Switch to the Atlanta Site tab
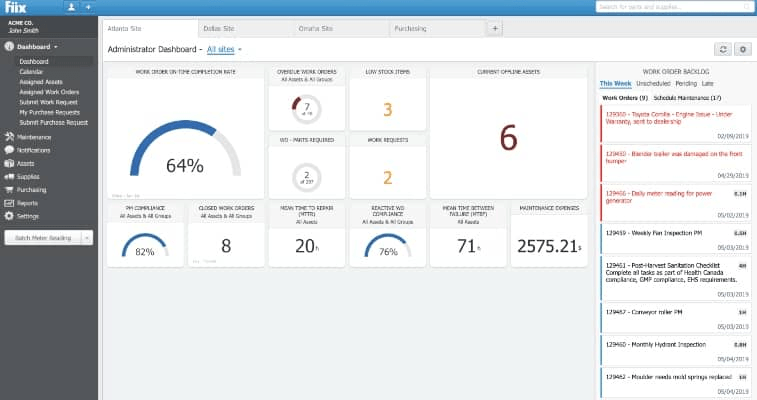This screenshot has width=757, height=400. [x=151, y=28]
